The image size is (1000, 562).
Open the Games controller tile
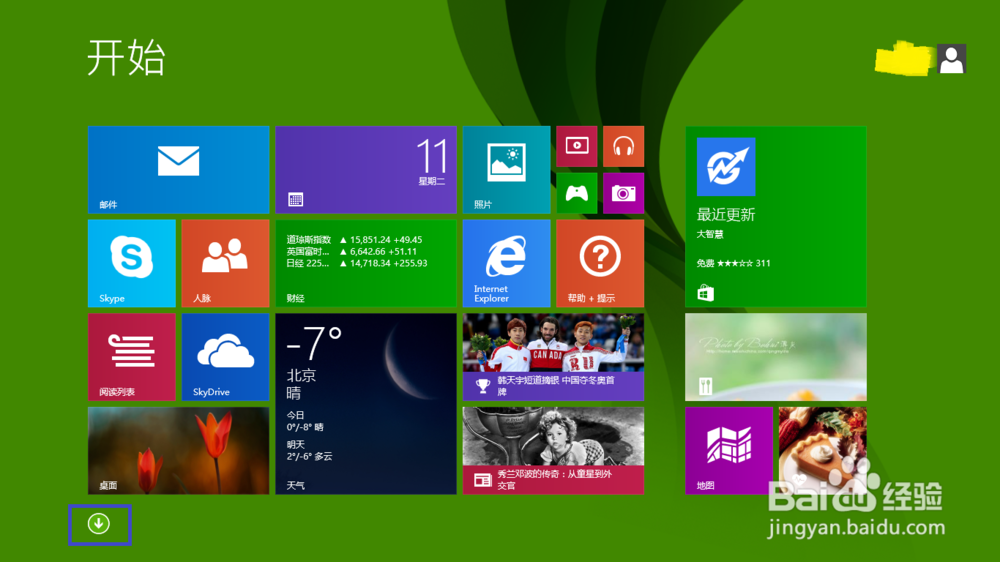pos(577,193)
